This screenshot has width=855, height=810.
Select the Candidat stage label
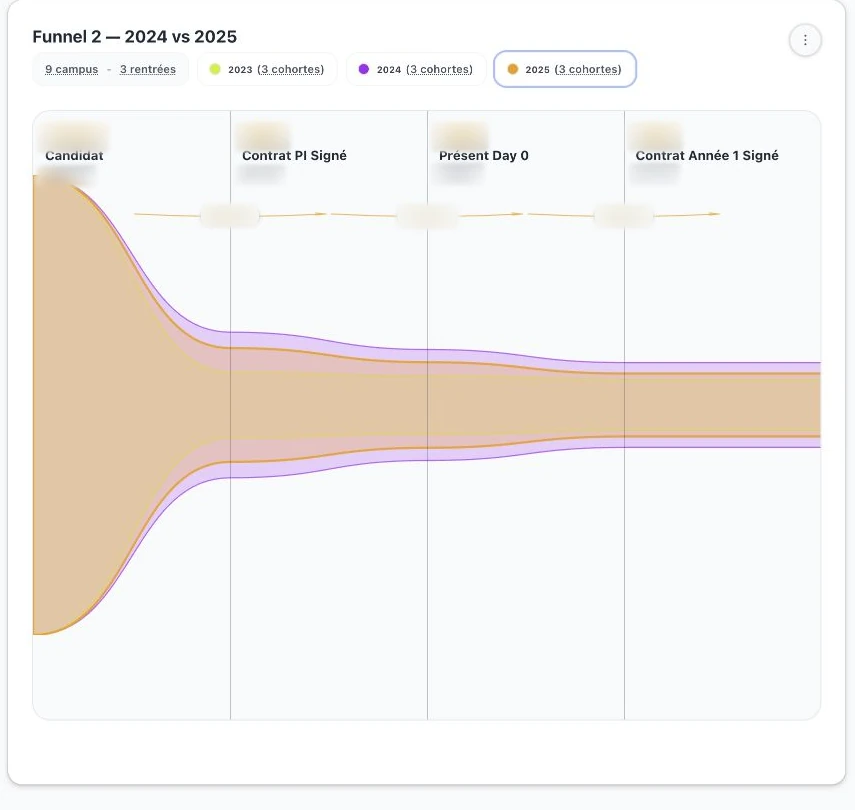tap(74, 155)
